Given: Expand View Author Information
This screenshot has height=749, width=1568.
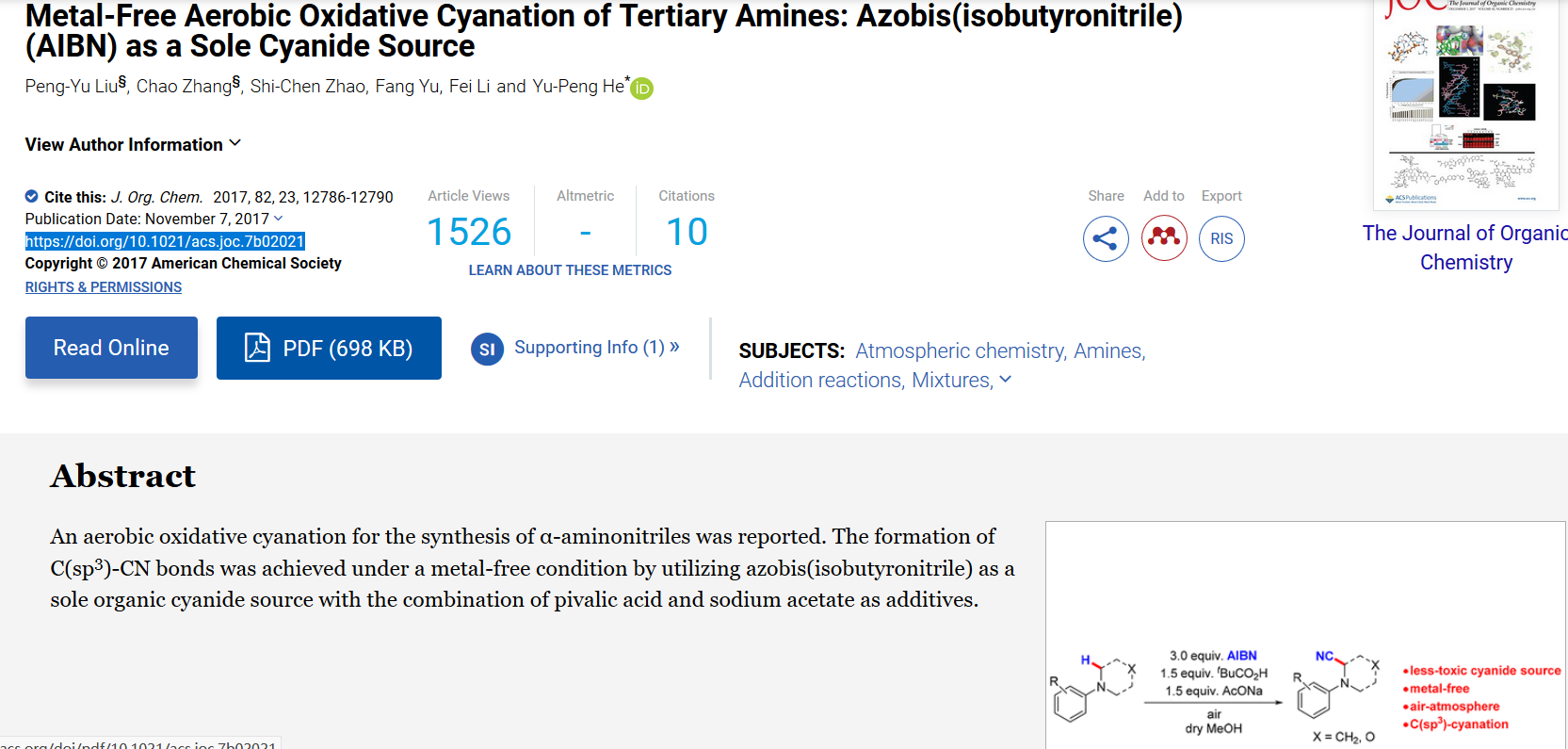Looking at the screenshot, I should [x=133, y=144].
